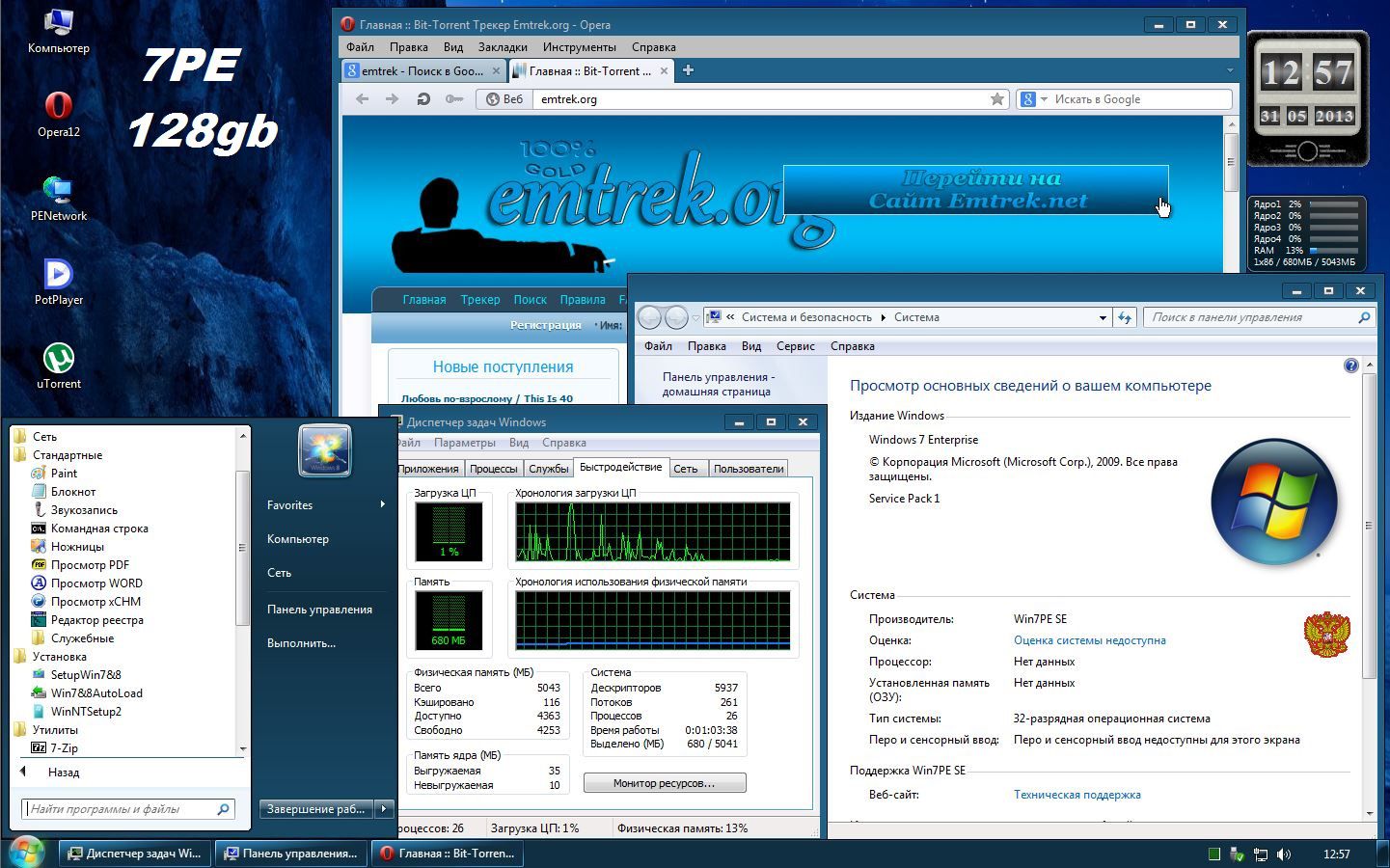Click the Завершение работы button
Screen dimensions: 1390x868
316,809
